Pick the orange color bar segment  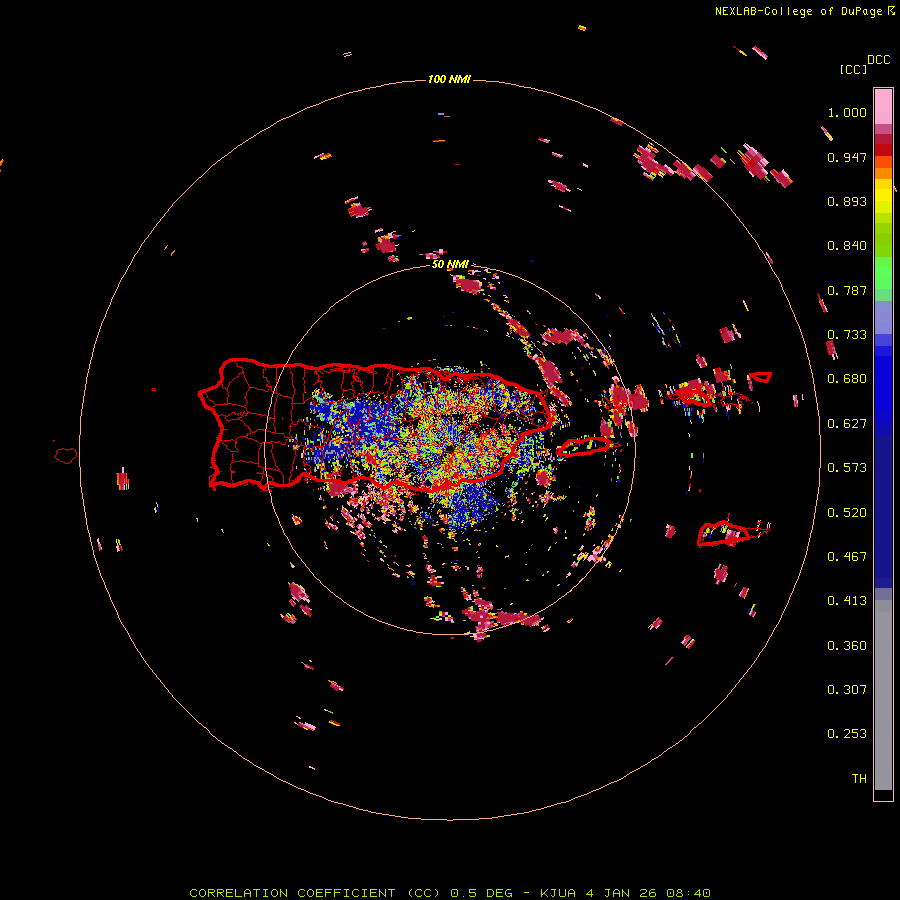pos(883,173)
